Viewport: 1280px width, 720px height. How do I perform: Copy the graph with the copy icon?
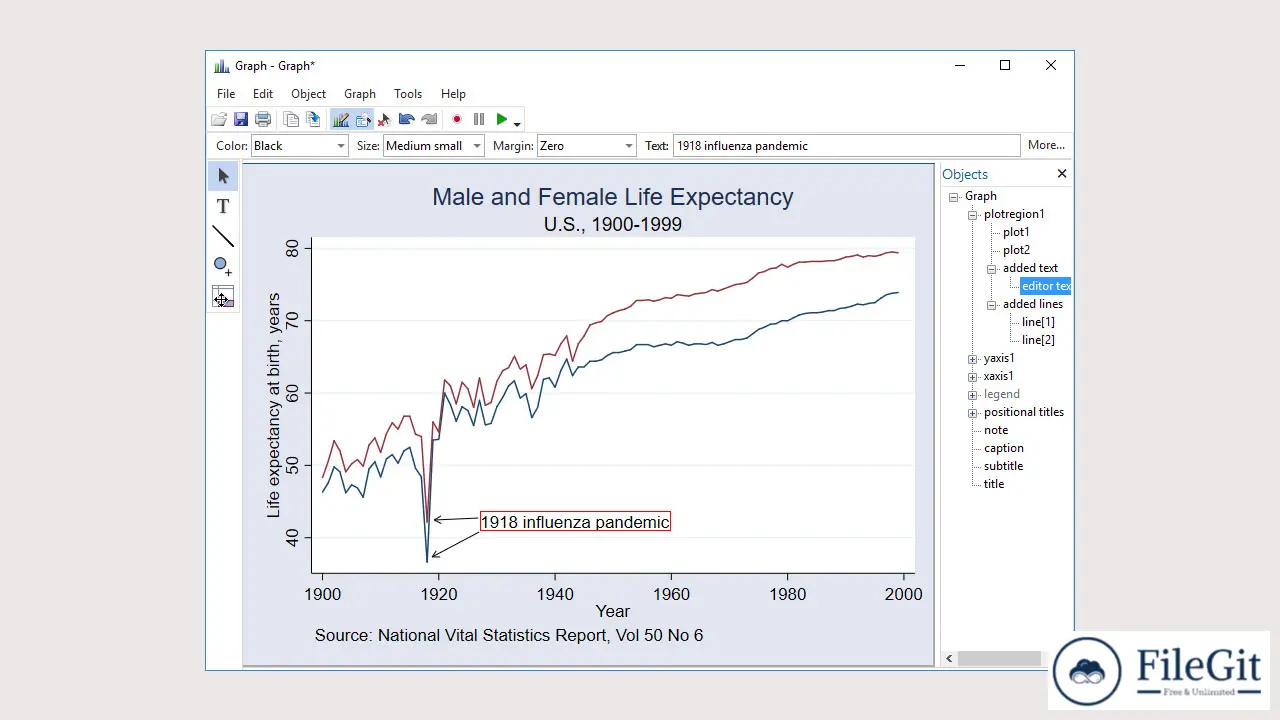[x=291, y=120]
